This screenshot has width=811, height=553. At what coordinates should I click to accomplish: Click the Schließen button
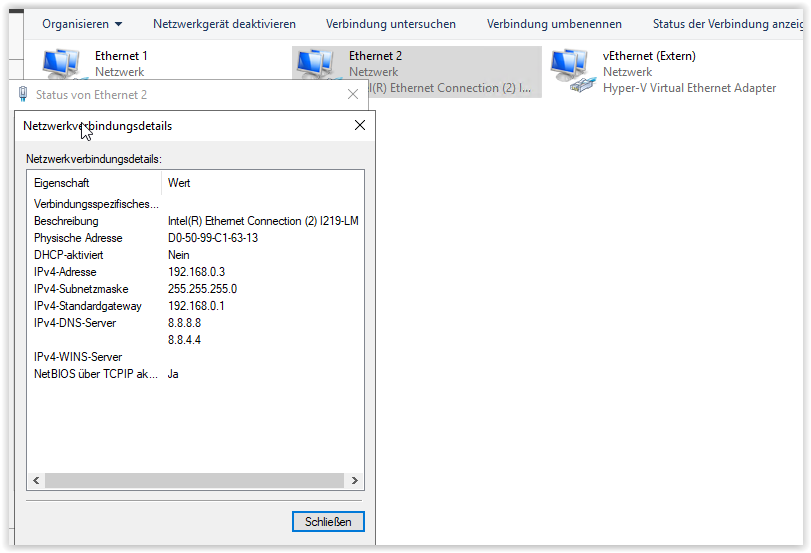click(328, 521)
